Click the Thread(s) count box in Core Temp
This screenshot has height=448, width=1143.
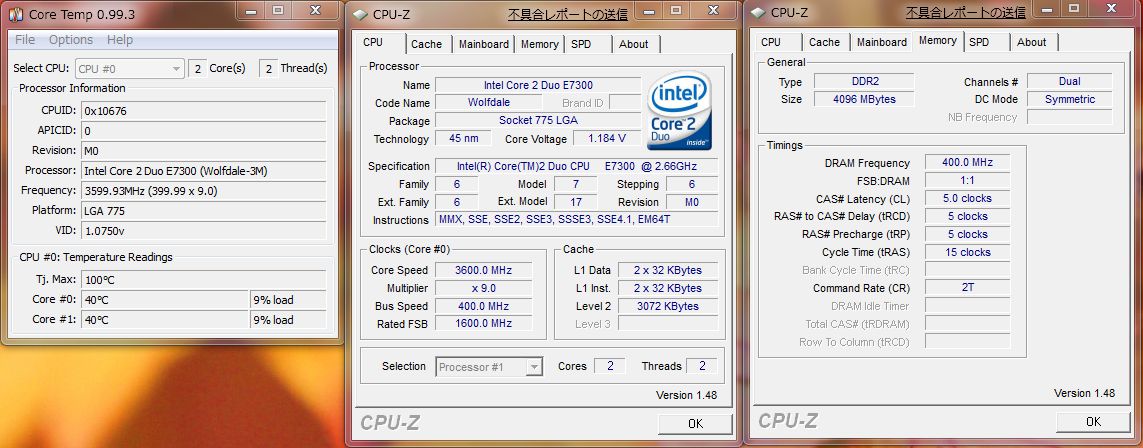tap(268, 68)
